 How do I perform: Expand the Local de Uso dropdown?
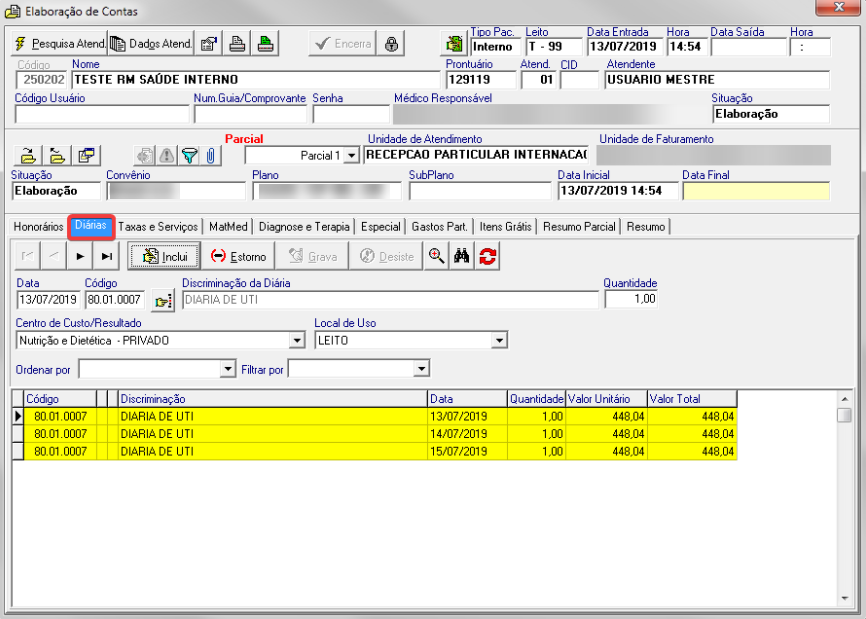pyautogui.click(x=499, y=340)
